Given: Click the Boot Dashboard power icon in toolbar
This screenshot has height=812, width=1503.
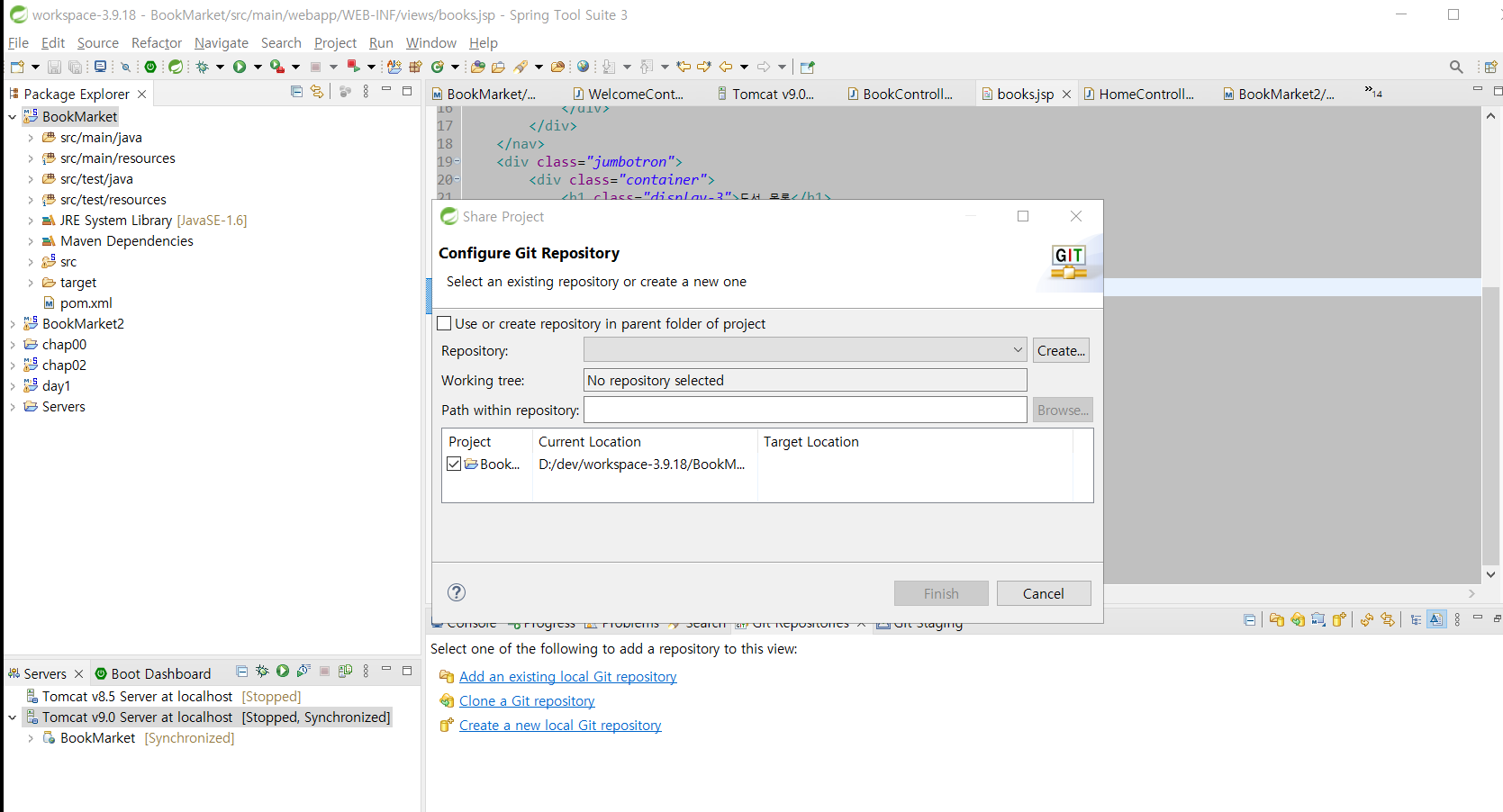Looking at the screenshot, I should point(150,67).
